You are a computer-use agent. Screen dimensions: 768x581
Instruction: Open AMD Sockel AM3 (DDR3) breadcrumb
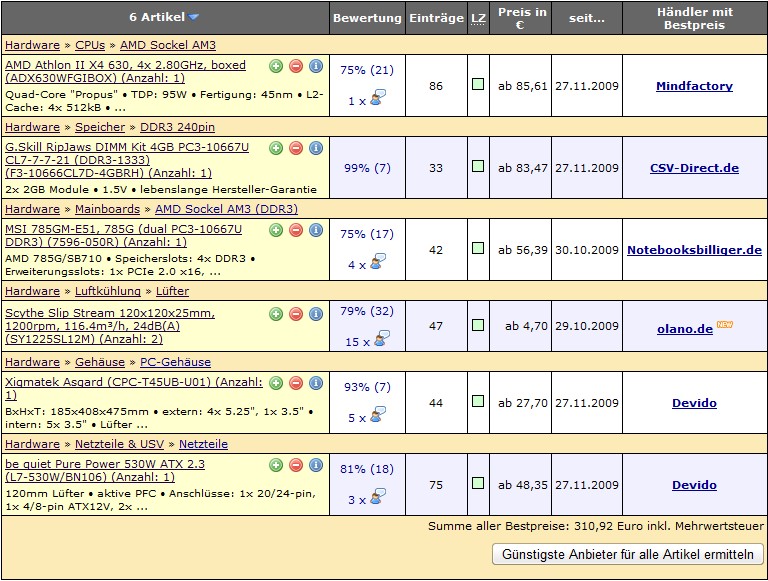point(226,209)
